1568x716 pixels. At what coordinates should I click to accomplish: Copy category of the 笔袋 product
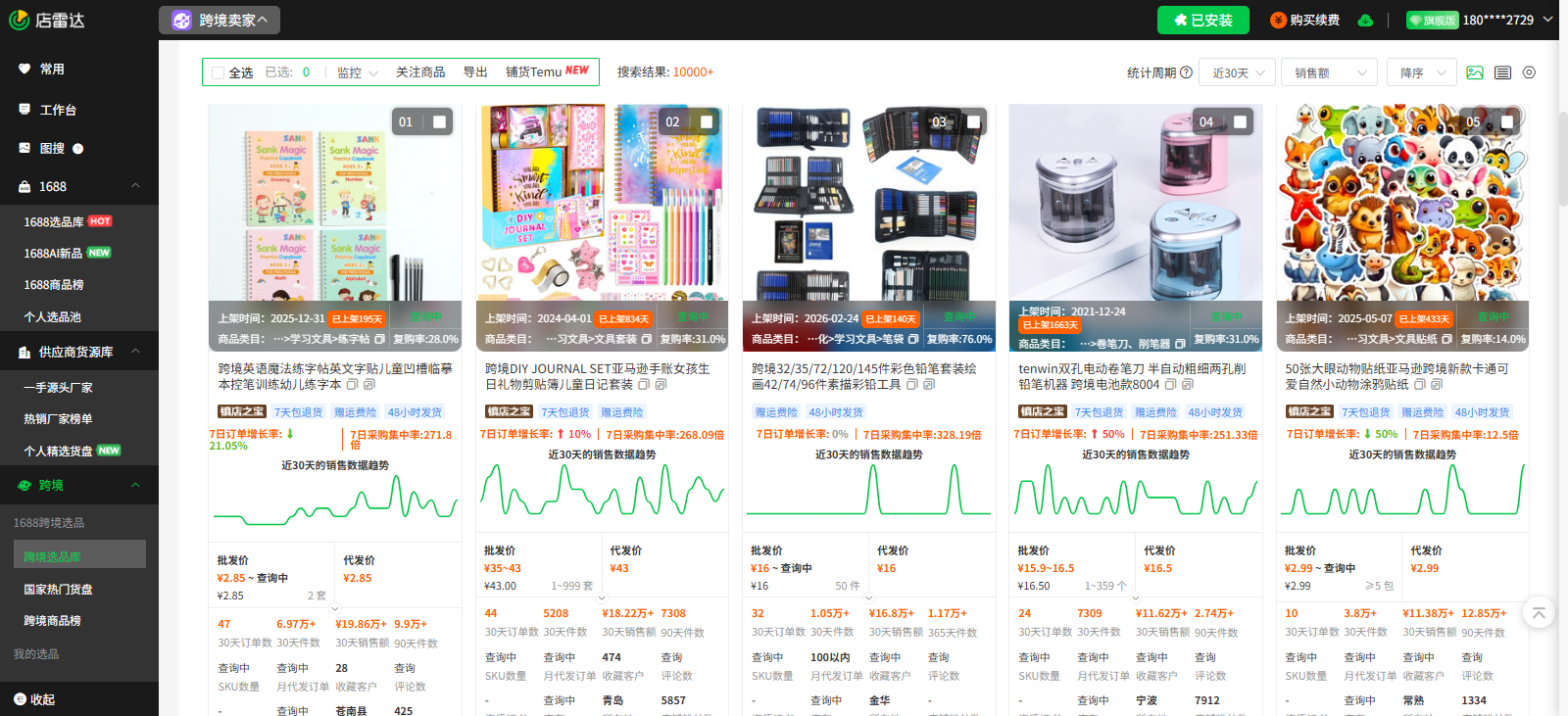point(913,339)
